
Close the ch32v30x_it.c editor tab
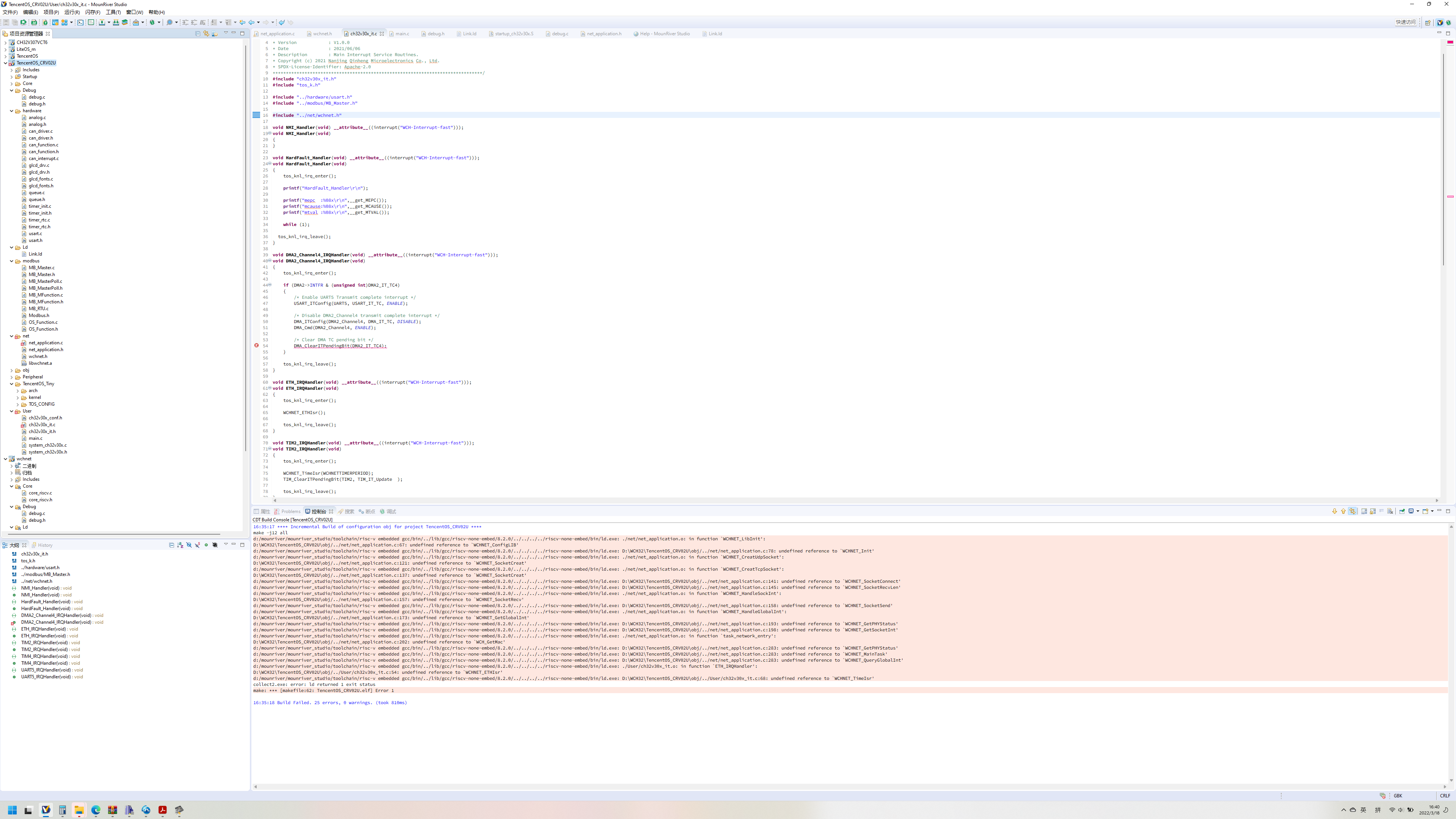point(382,33)
